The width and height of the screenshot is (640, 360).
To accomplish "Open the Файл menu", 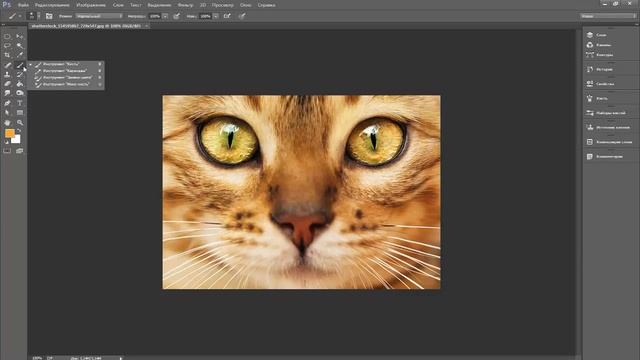I will [x=23, y=5].
